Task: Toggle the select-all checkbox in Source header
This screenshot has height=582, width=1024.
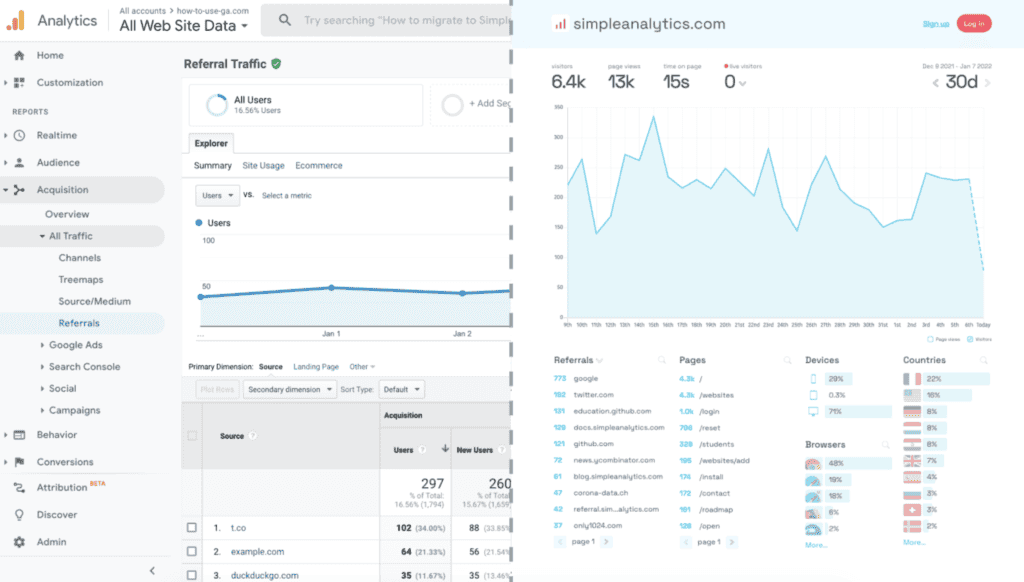Action: pos(192,436)
